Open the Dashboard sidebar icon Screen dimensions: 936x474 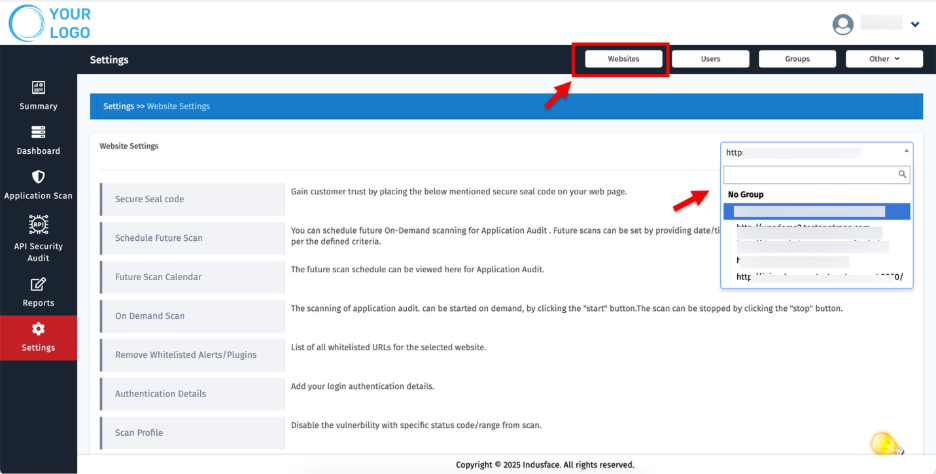pos(38,133)
